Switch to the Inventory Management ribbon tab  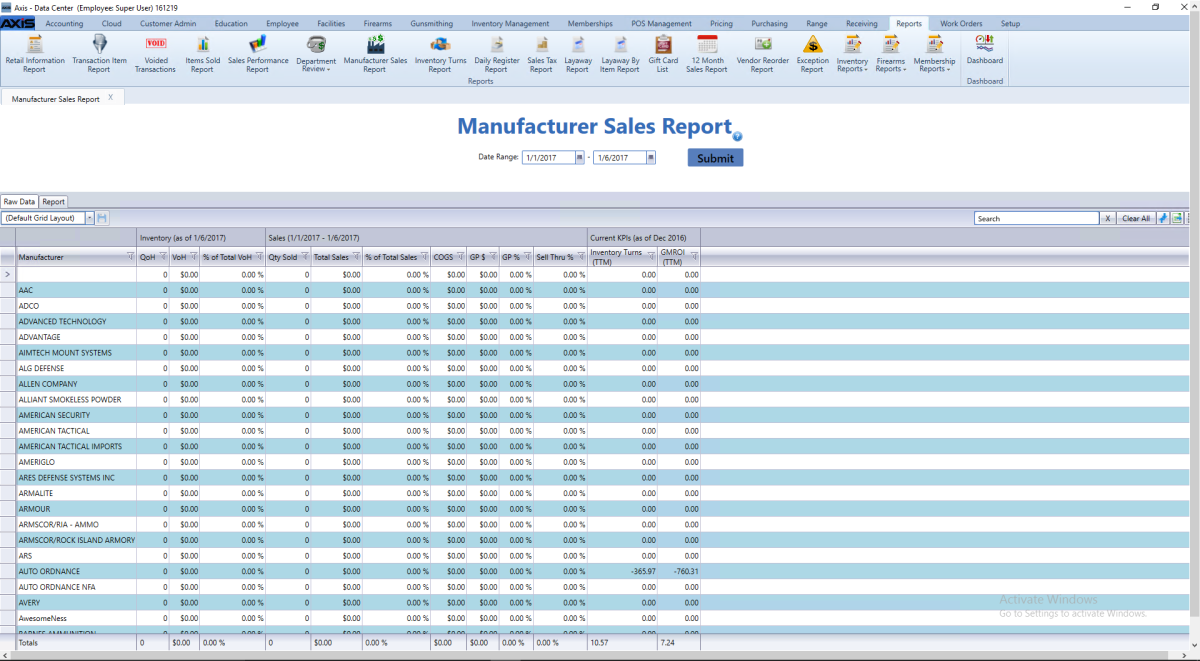(x=510, y=23)
